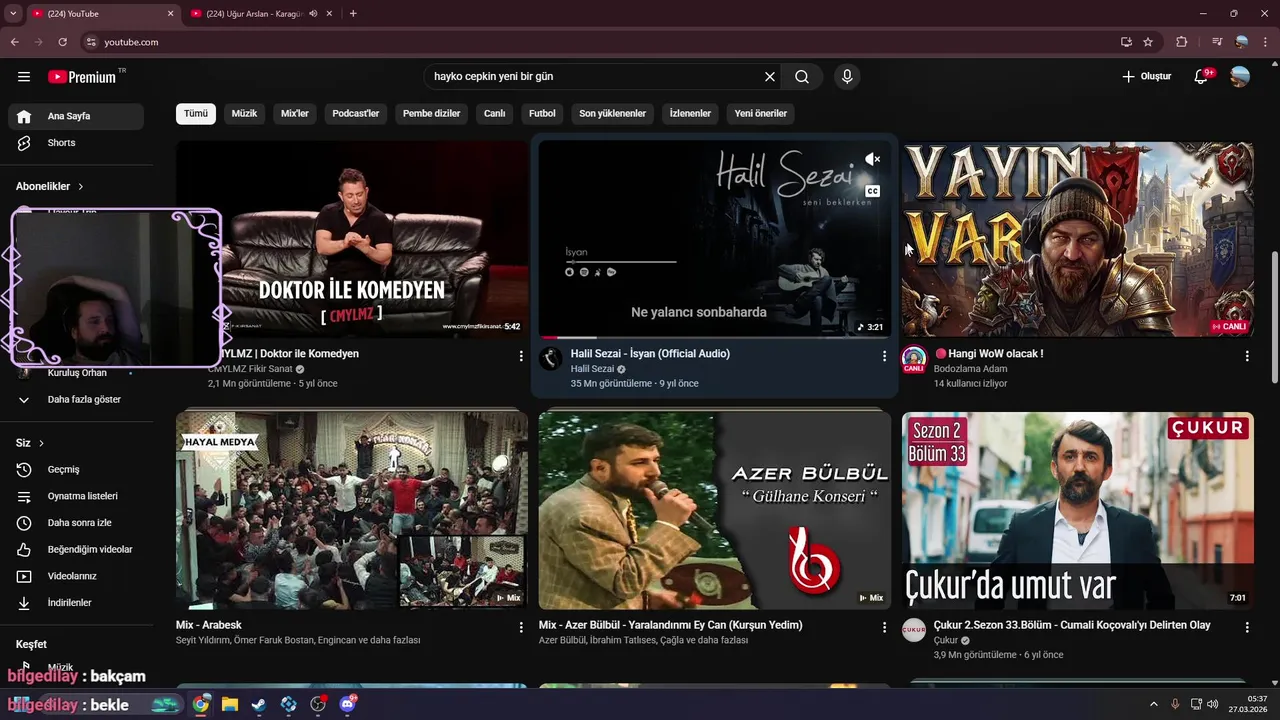
Task: Select the İzlenenler filter chip
Action: coord(690,113)
